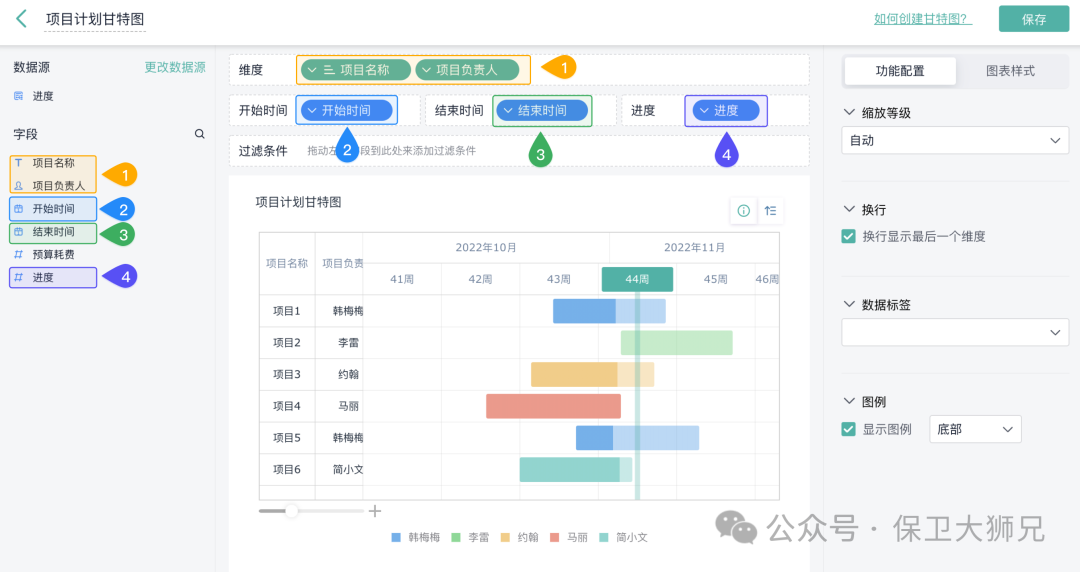This screenshot has height=572, width=1080.
Task: Go back using the left arrow icon
Action: click(x=21, y=19)
